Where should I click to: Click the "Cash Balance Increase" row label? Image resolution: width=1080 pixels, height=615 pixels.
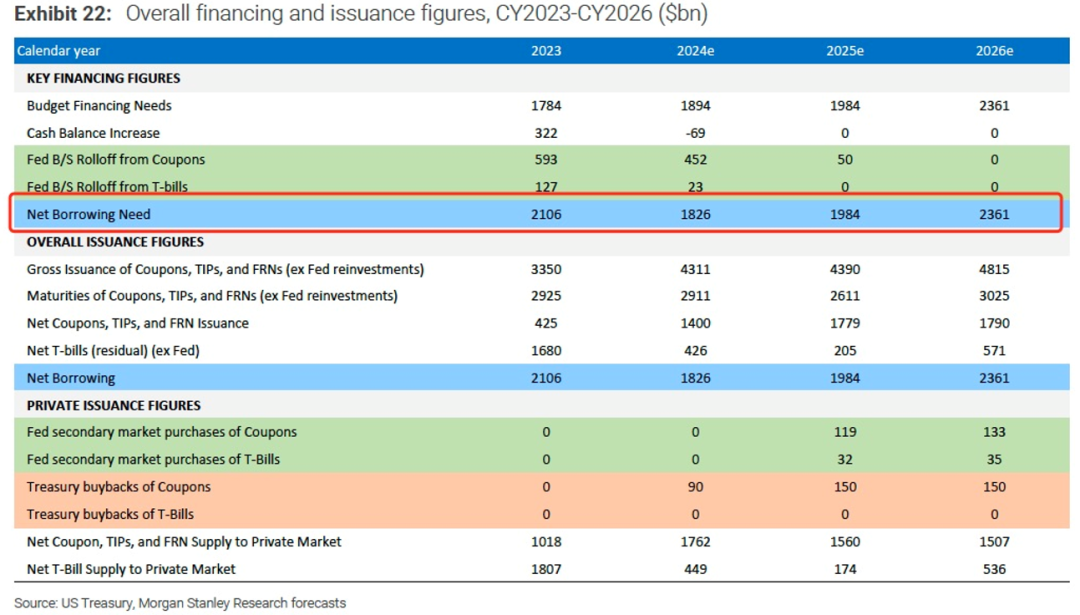click(x=93, y=133)
